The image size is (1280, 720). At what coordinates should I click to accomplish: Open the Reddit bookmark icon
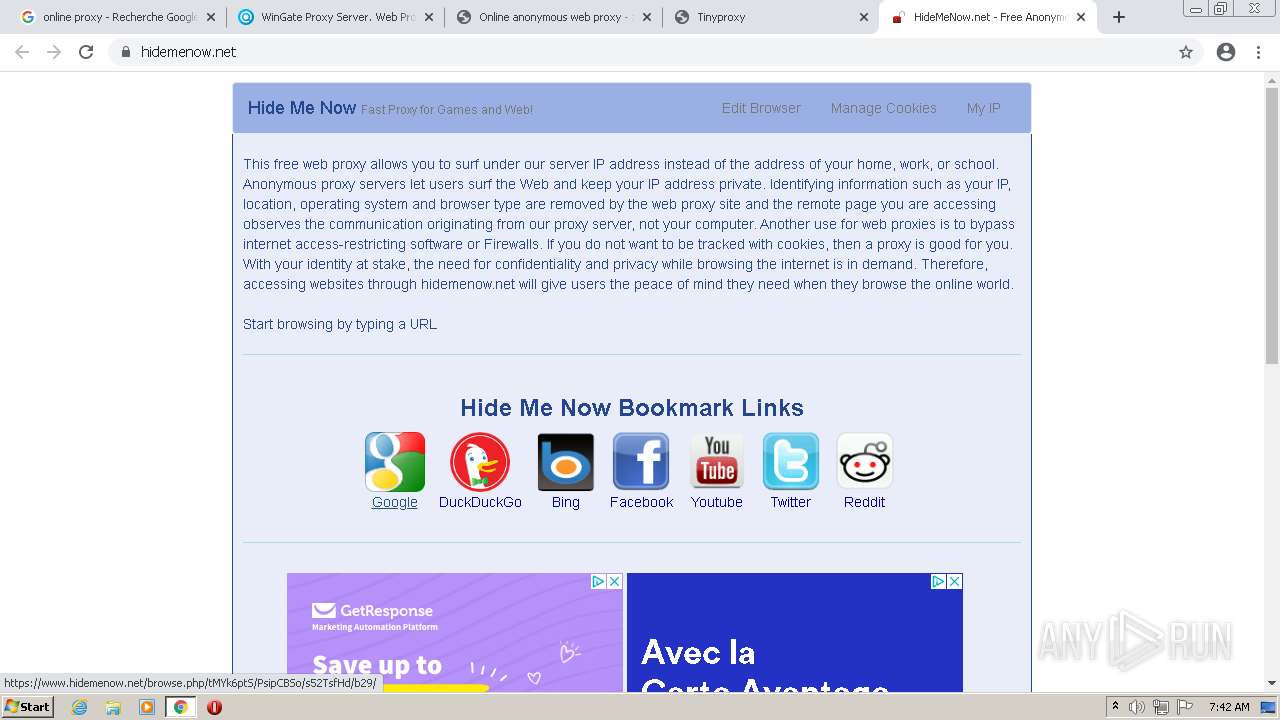(x=865, y=462)
